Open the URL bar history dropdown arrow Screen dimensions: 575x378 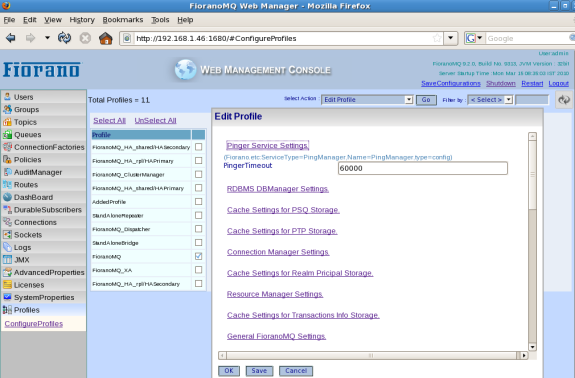[451, 38]
